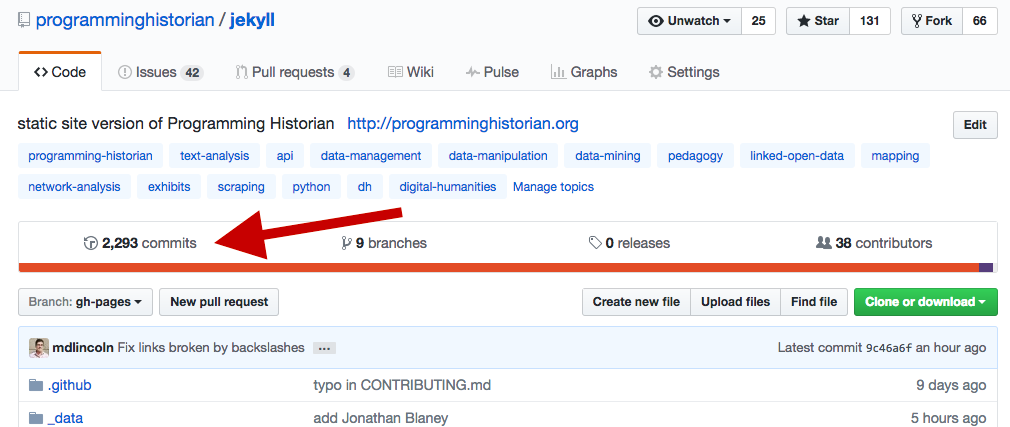Image resolution: width=1010 pixels, height=427 pixels.
Task: Click the releases tag icon
Action: coord(595,243)
